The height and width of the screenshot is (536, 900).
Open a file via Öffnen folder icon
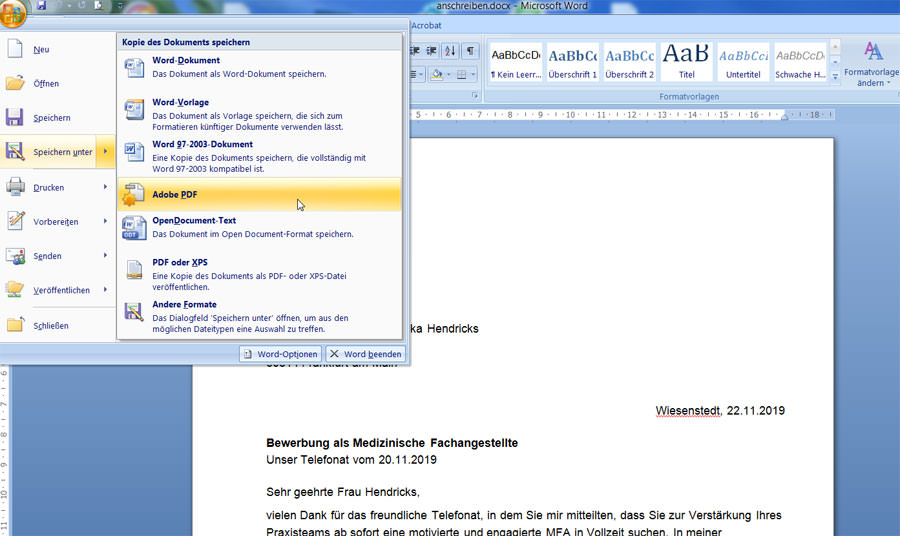coord(16,83)
